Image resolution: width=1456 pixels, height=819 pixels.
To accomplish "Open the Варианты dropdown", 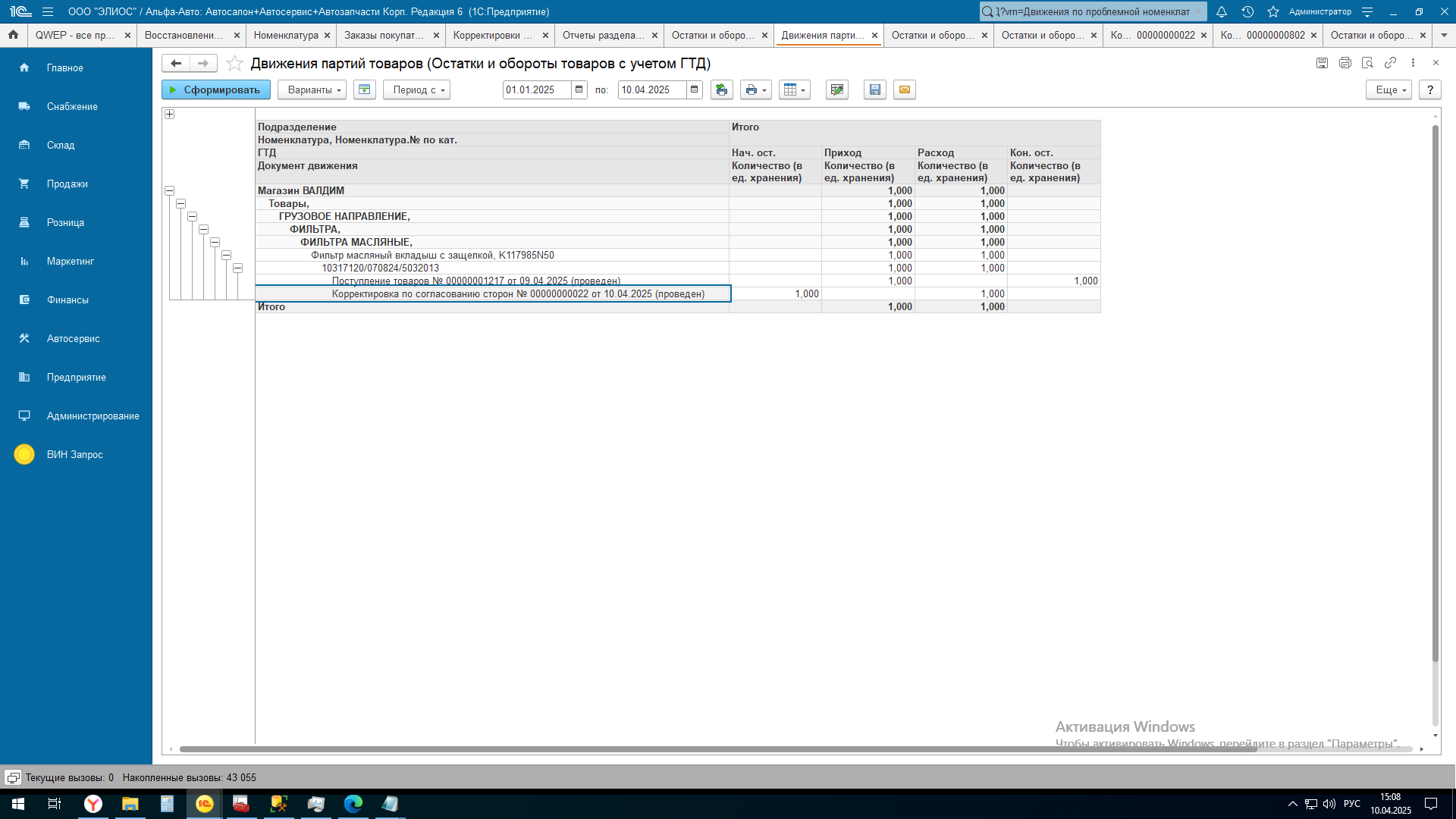I will tap(312, 89).
